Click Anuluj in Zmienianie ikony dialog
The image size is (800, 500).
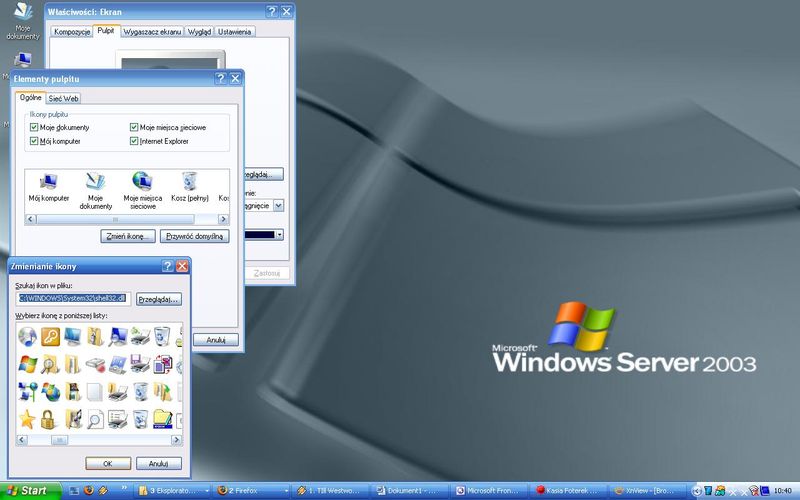[159, 463]
